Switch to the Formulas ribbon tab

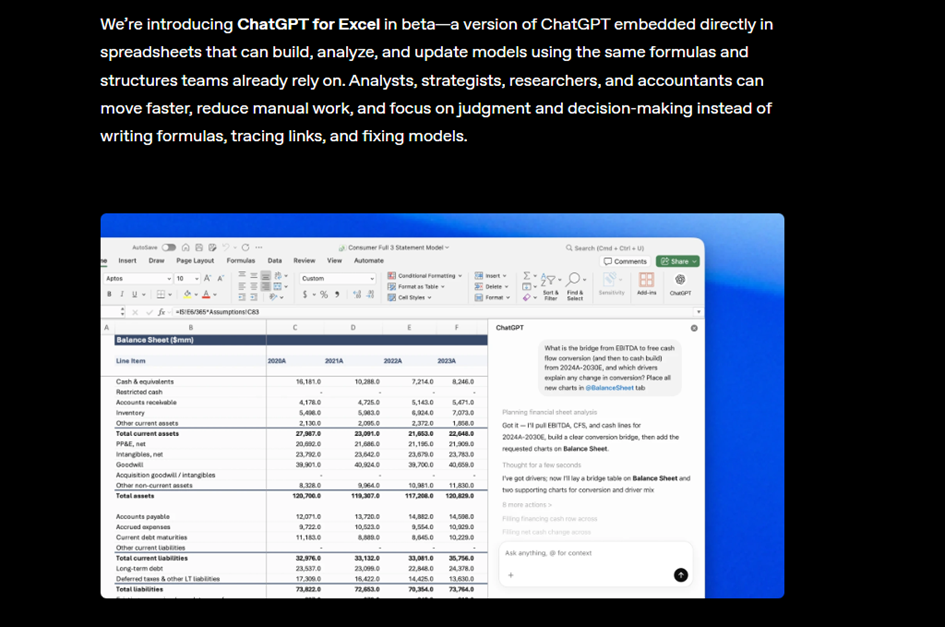tap(241, 261)
